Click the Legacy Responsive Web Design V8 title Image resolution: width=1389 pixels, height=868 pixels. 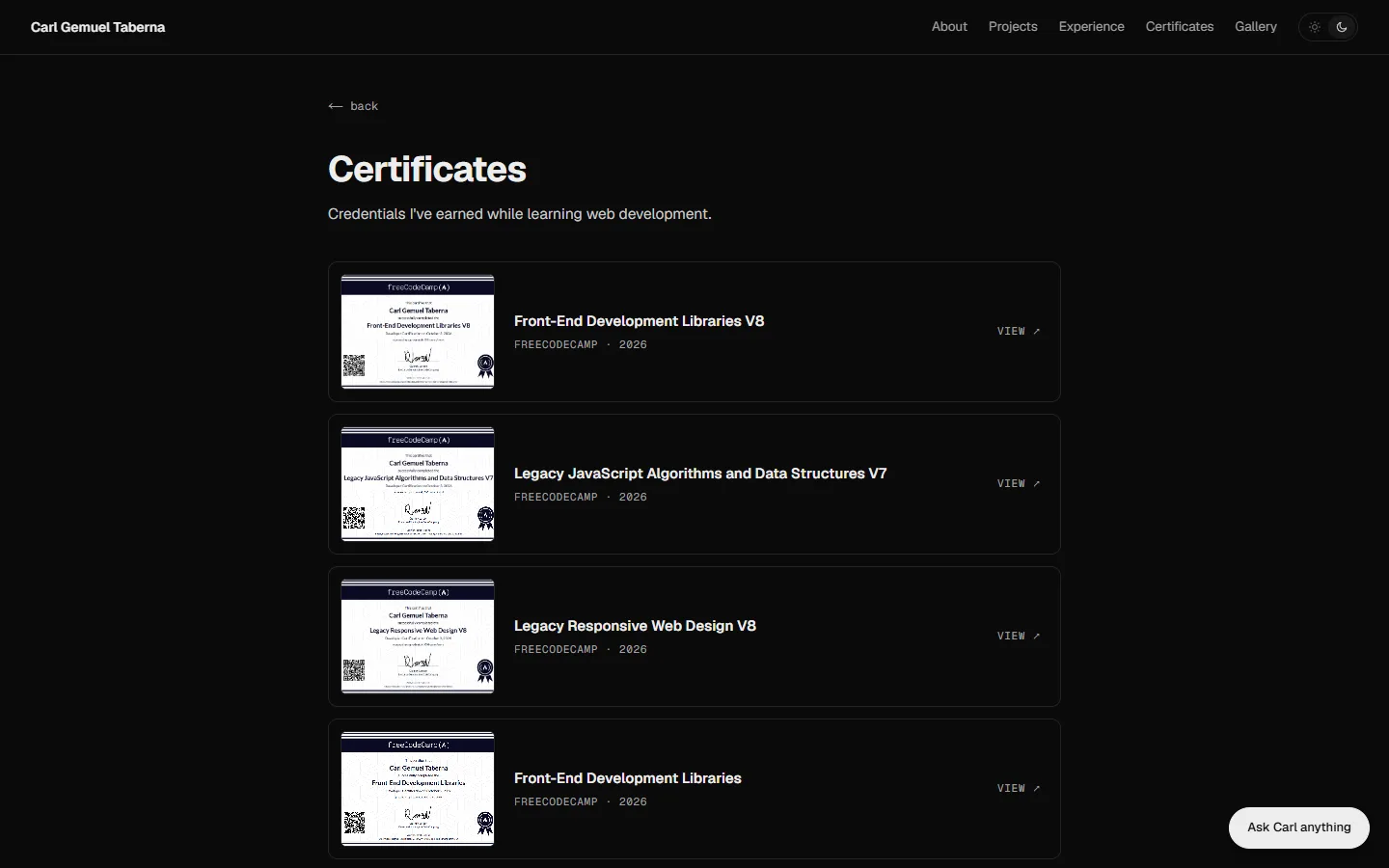click(635, 626)
